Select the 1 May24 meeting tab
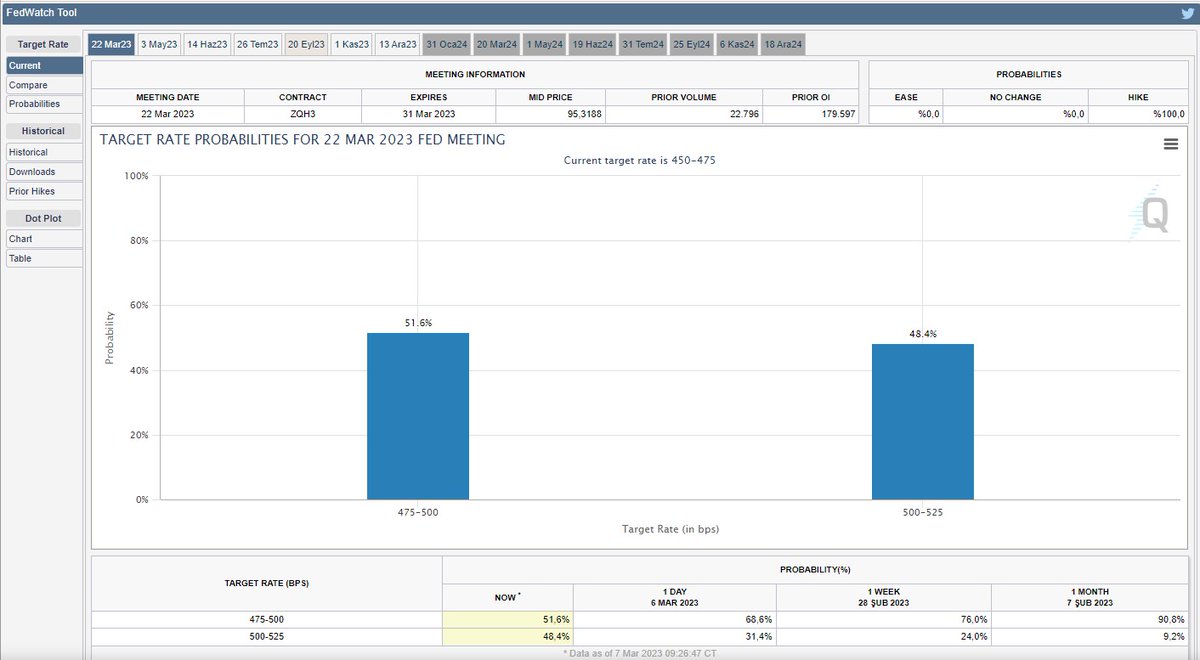Viewport: 1200px width, 660px height. point(545,44)
